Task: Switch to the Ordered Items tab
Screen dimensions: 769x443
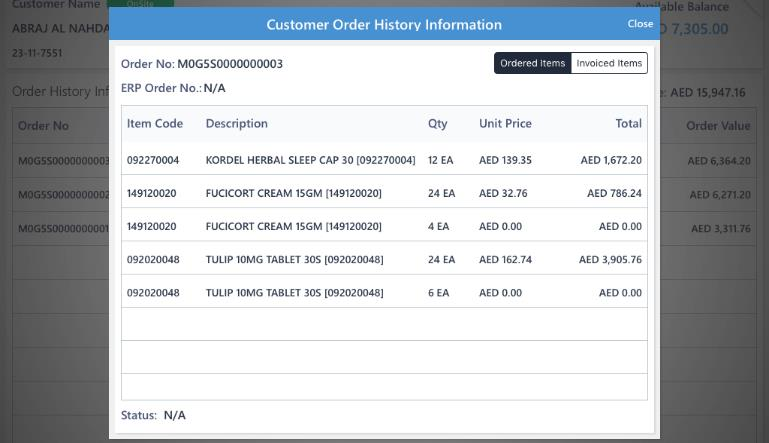Action: click(533, 63)
